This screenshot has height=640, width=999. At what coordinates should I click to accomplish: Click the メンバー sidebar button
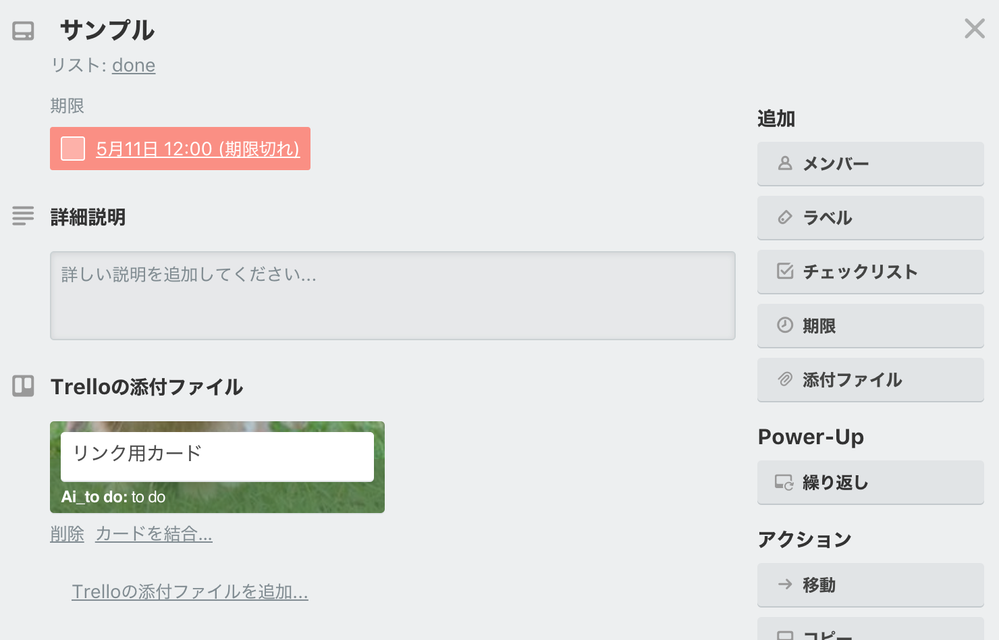tap(870, 164)
